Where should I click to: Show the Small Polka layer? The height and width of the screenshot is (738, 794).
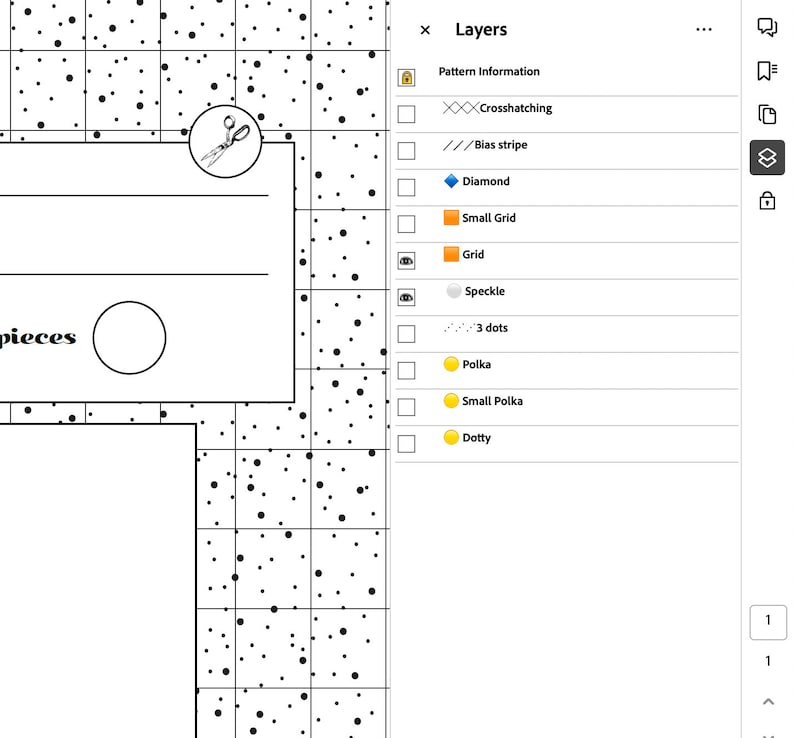click(x=406, y=407)
